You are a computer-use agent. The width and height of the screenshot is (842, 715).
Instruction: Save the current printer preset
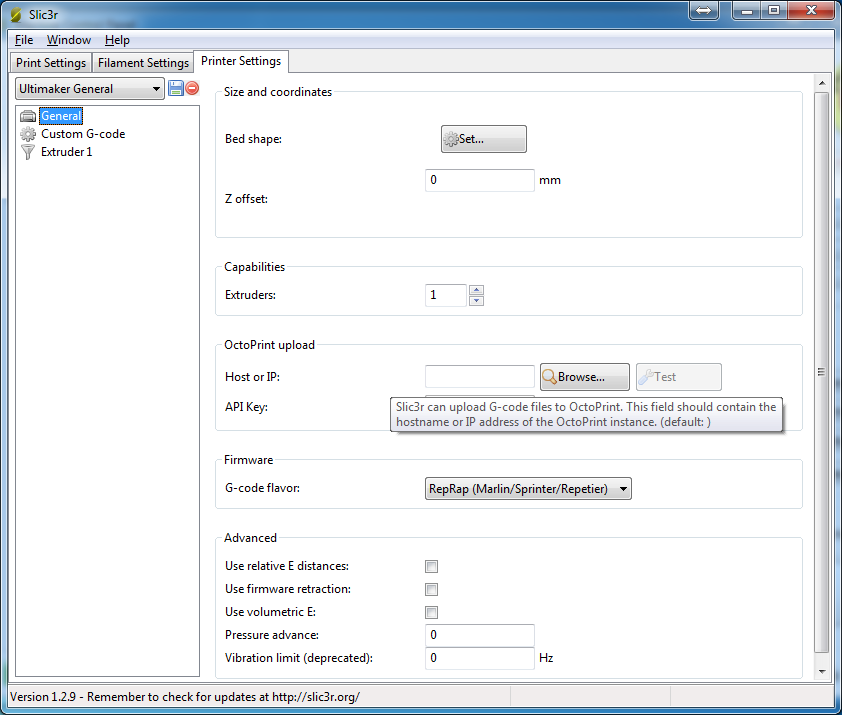click(x=176, y=88)
